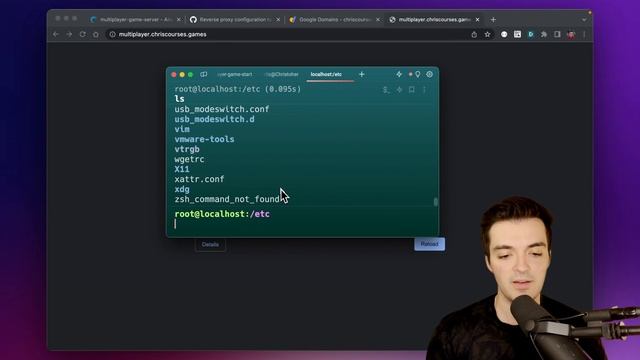Image resolution: width=640 pixels, height=360 pixels.
Task: Ask AI about the ls block
Action: [x=399, y=90]
